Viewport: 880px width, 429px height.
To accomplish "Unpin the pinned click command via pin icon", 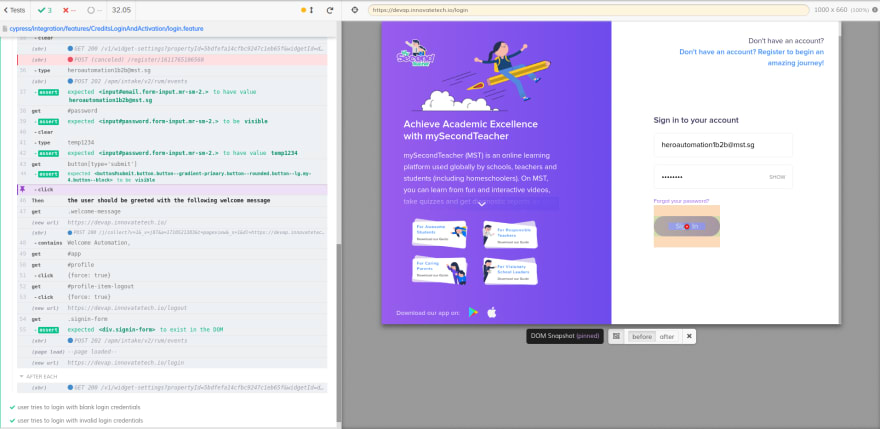I will [x=21, y=190].
